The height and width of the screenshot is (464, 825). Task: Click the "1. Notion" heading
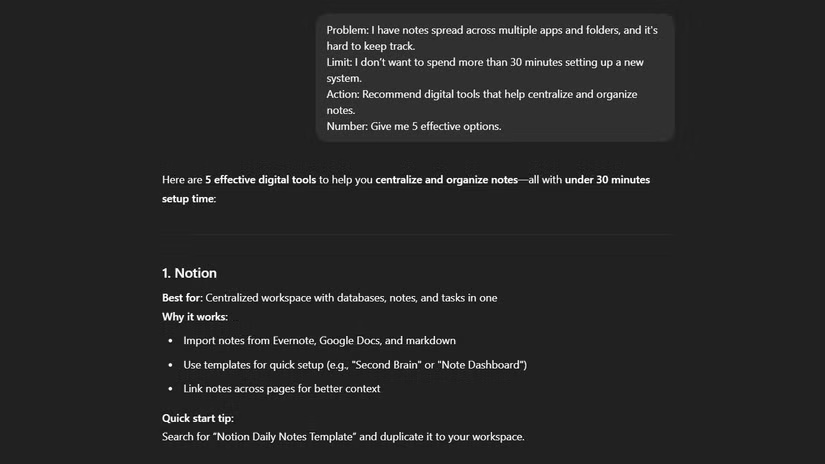tap(189, 273)
